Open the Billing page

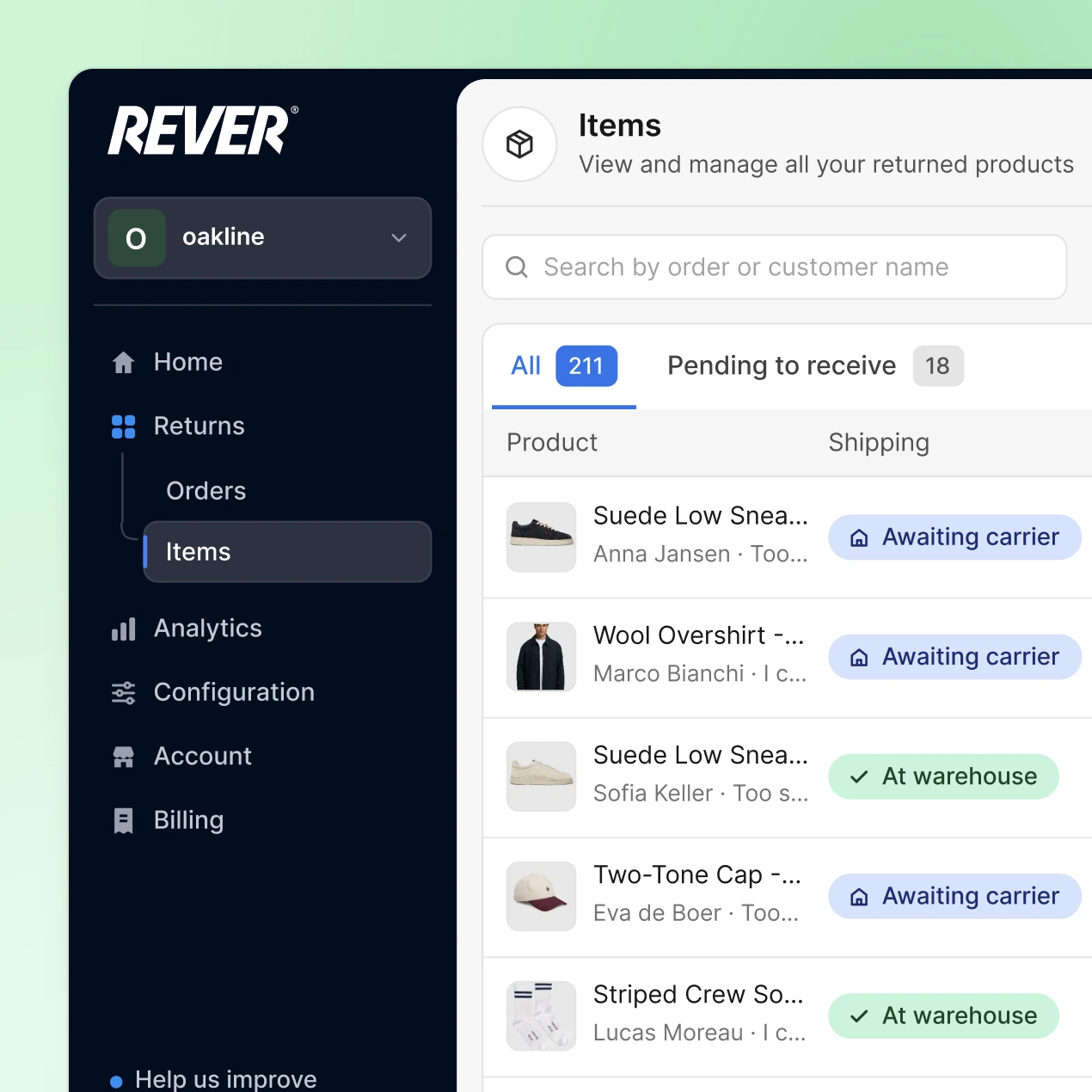[189, 820]
